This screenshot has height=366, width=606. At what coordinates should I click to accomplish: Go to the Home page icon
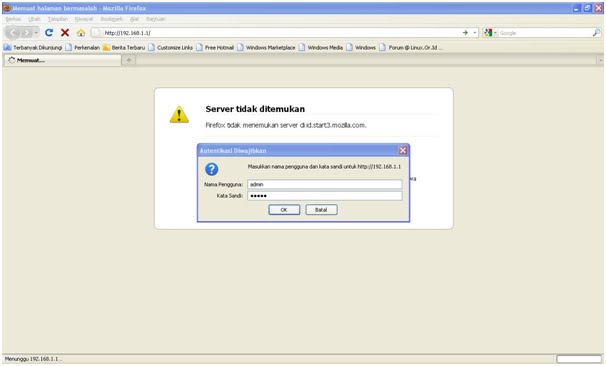coord(81,33)
